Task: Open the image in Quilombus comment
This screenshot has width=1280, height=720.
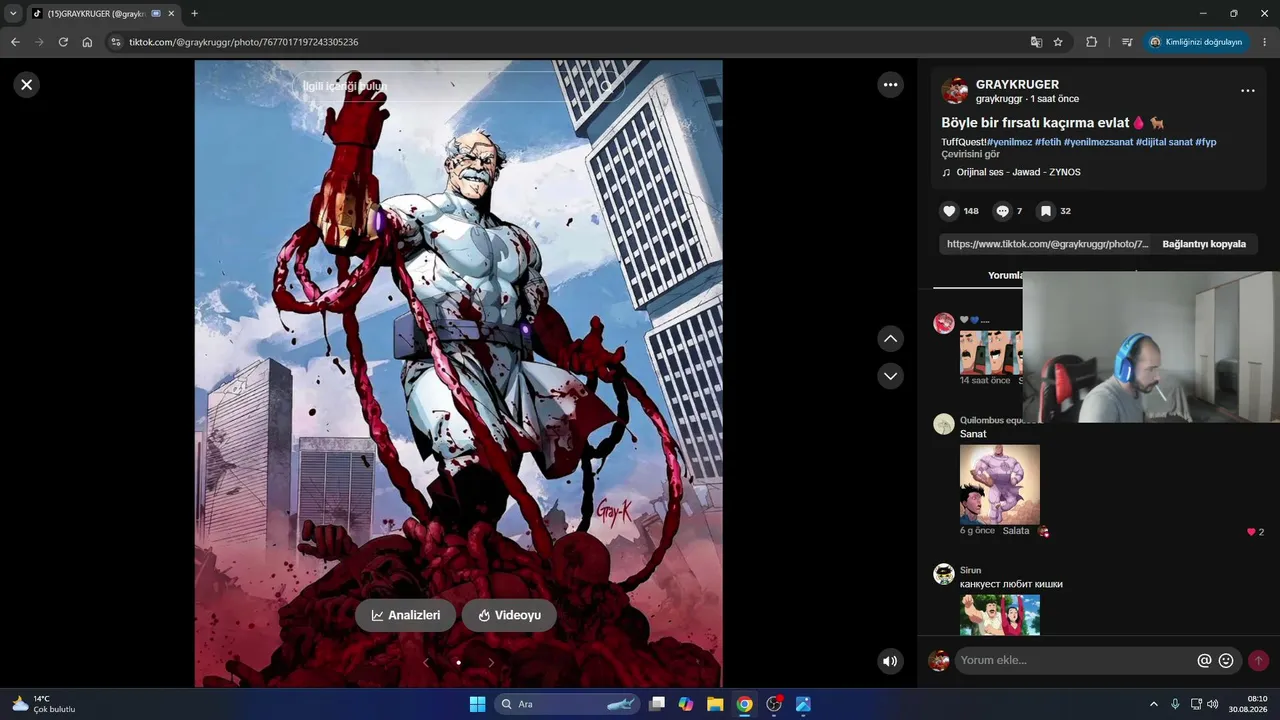Action: pos(1000,484)
